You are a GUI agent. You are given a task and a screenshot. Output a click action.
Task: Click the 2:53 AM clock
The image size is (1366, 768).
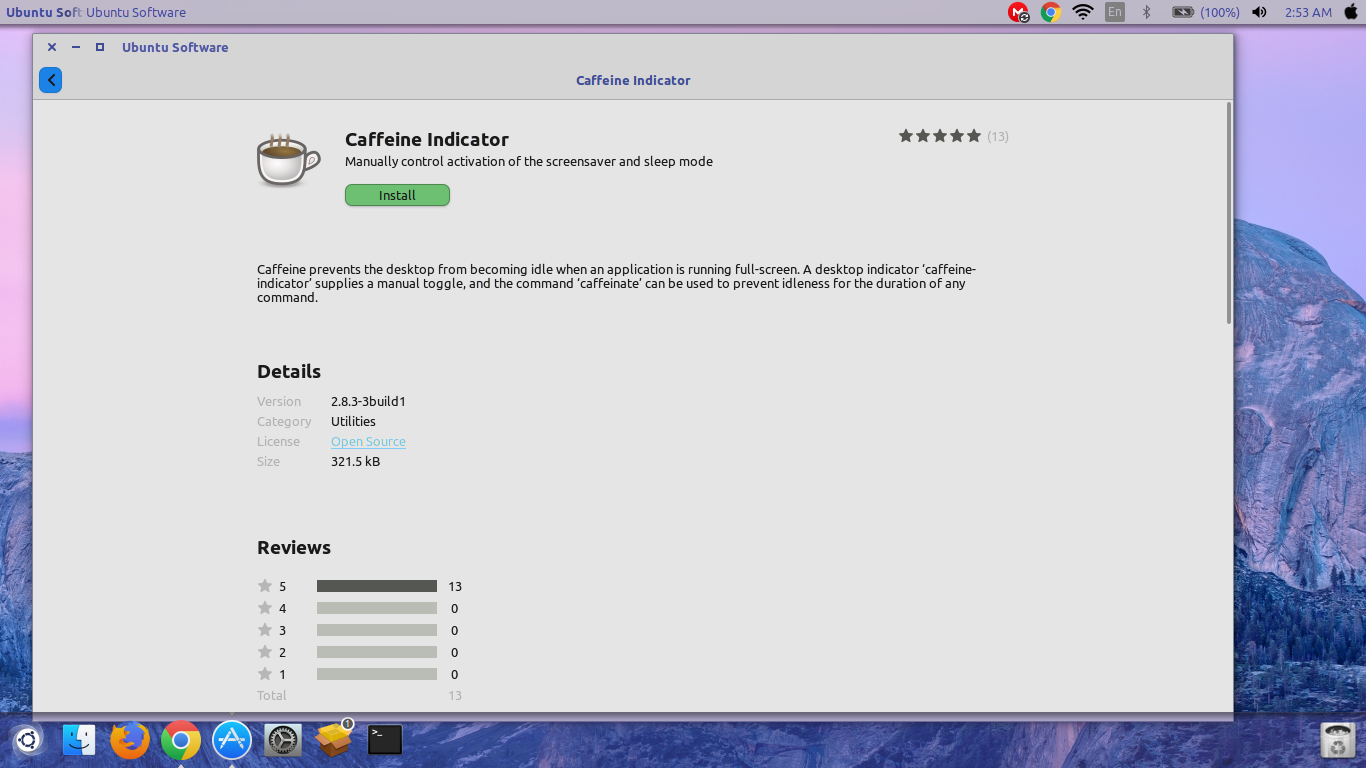click(x=1308, y=12)
